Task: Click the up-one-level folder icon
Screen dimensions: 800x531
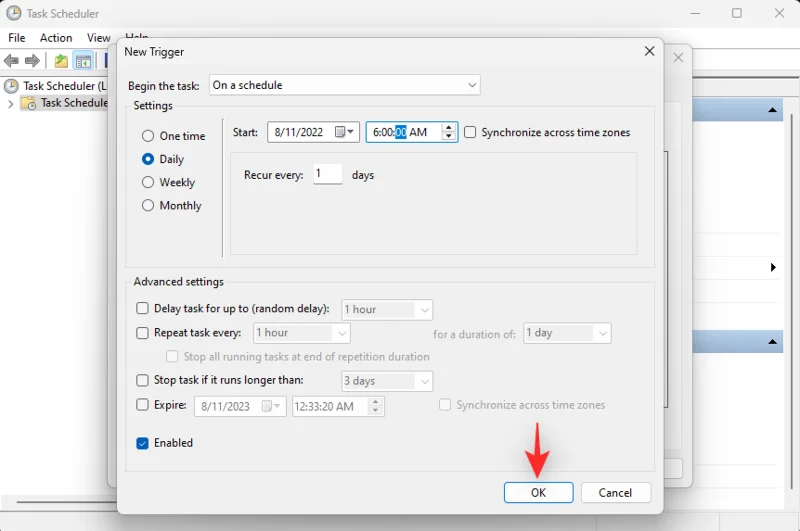Action: point(61,61)
